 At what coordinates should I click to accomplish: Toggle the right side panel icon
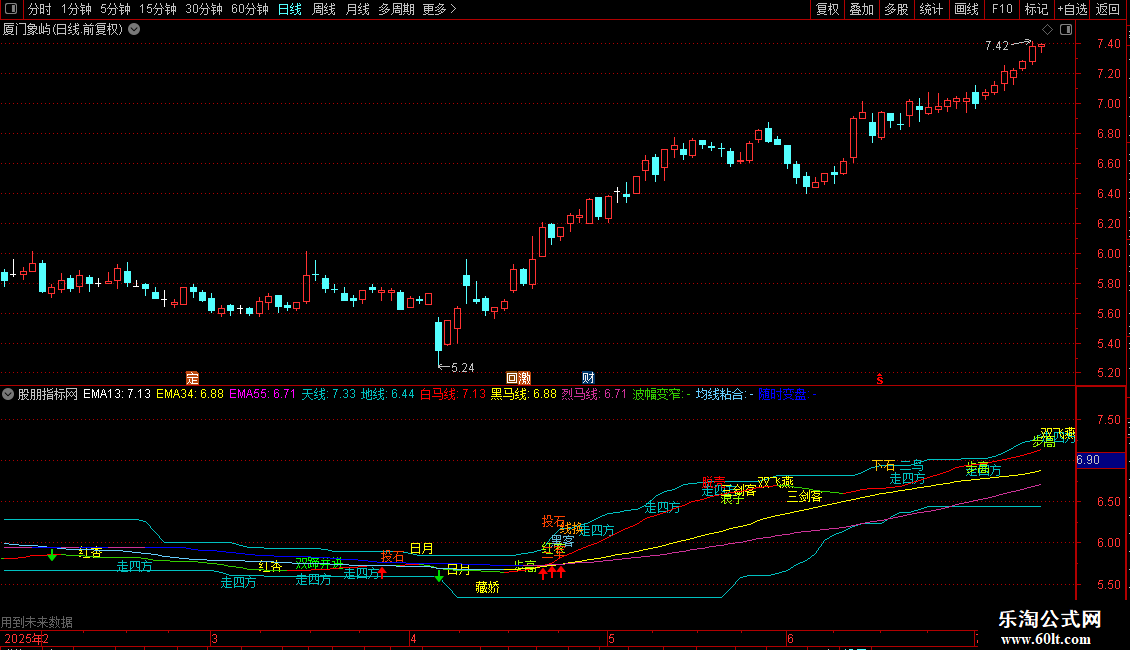click(1066, 29)
